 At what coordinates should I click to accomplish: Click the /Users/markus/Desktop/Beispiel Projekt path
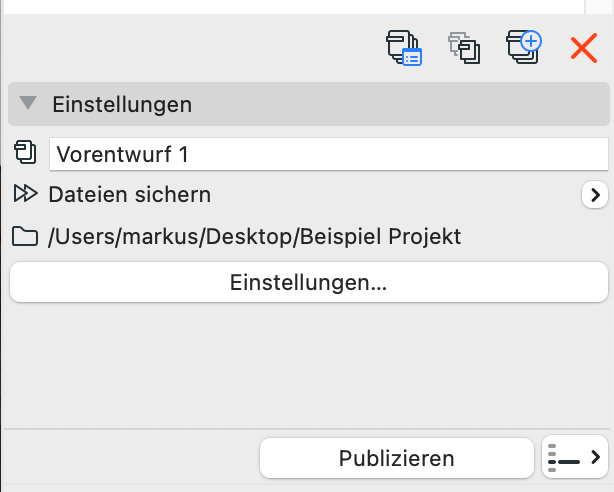(255, 237)
